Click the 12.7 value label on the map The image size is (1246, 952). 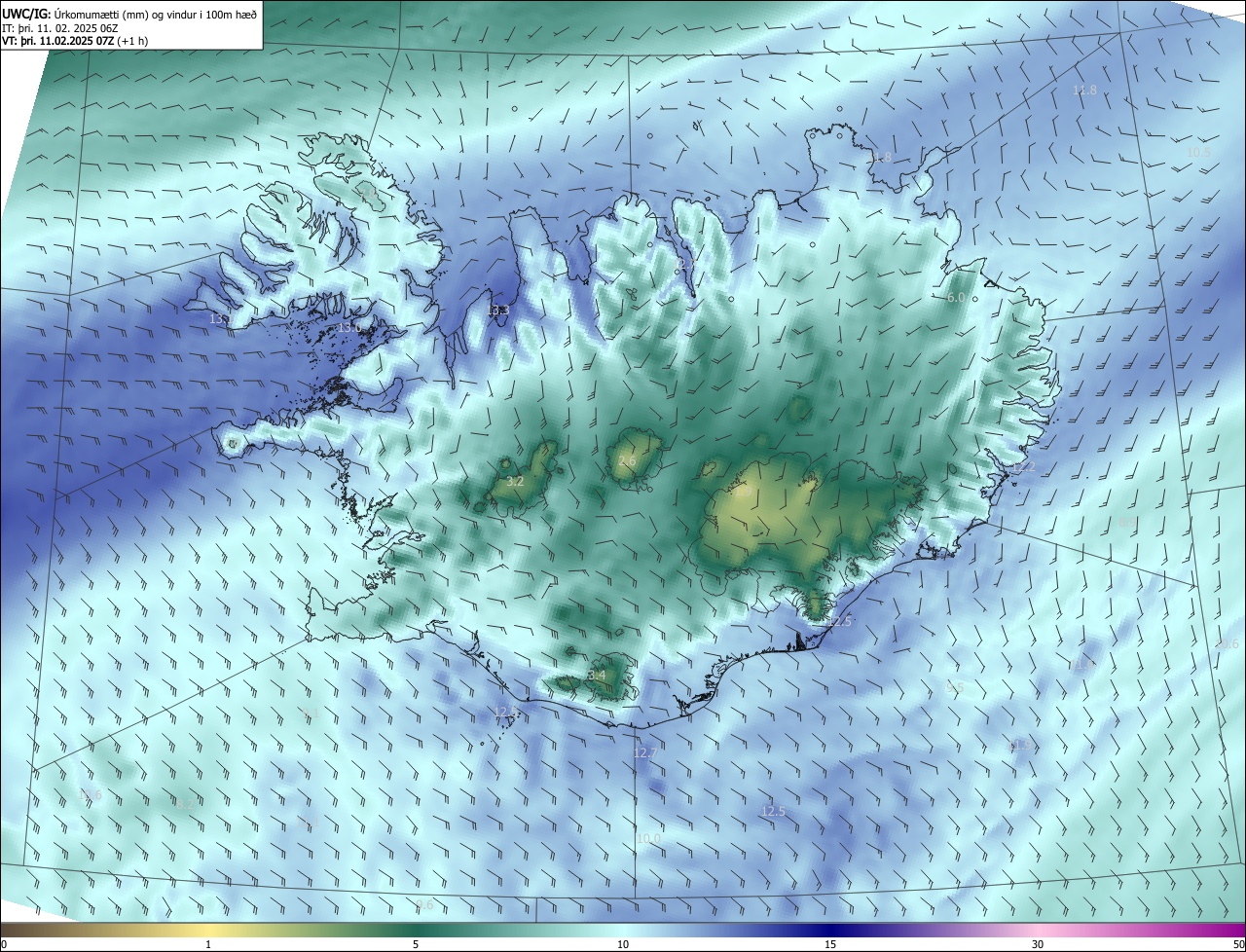tap(645, 752)
